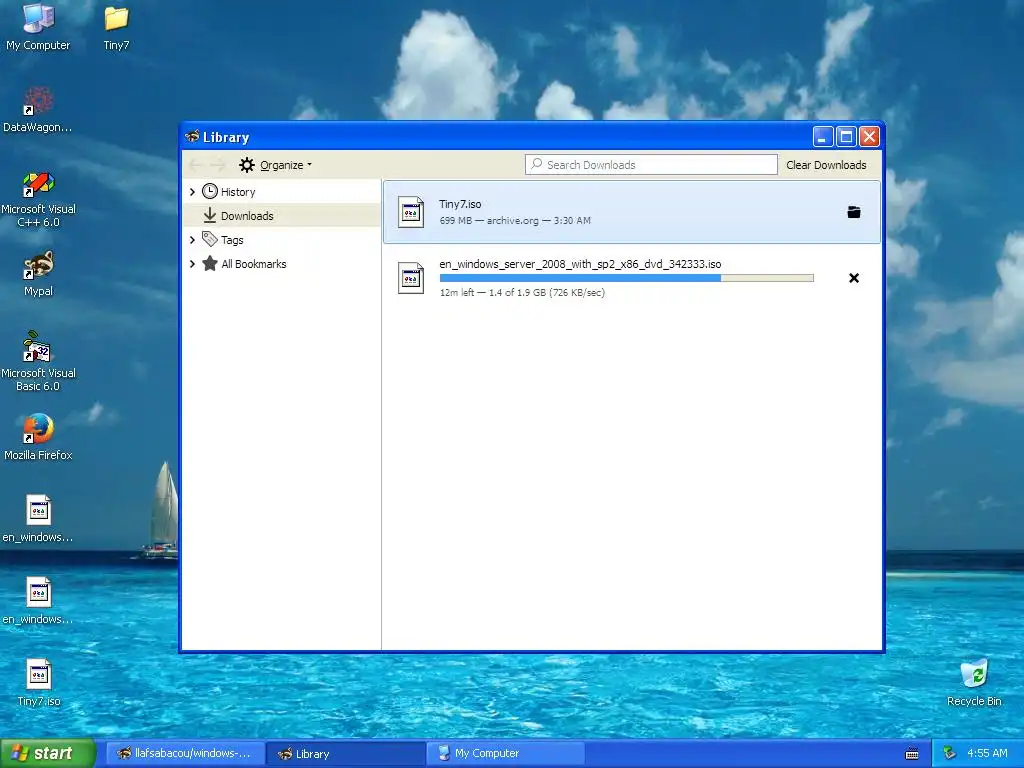This screenshot has width=1024, height=768.
Task: Click the windows_server_2008 iso file icon in list
Action: [x=411, y=278]
